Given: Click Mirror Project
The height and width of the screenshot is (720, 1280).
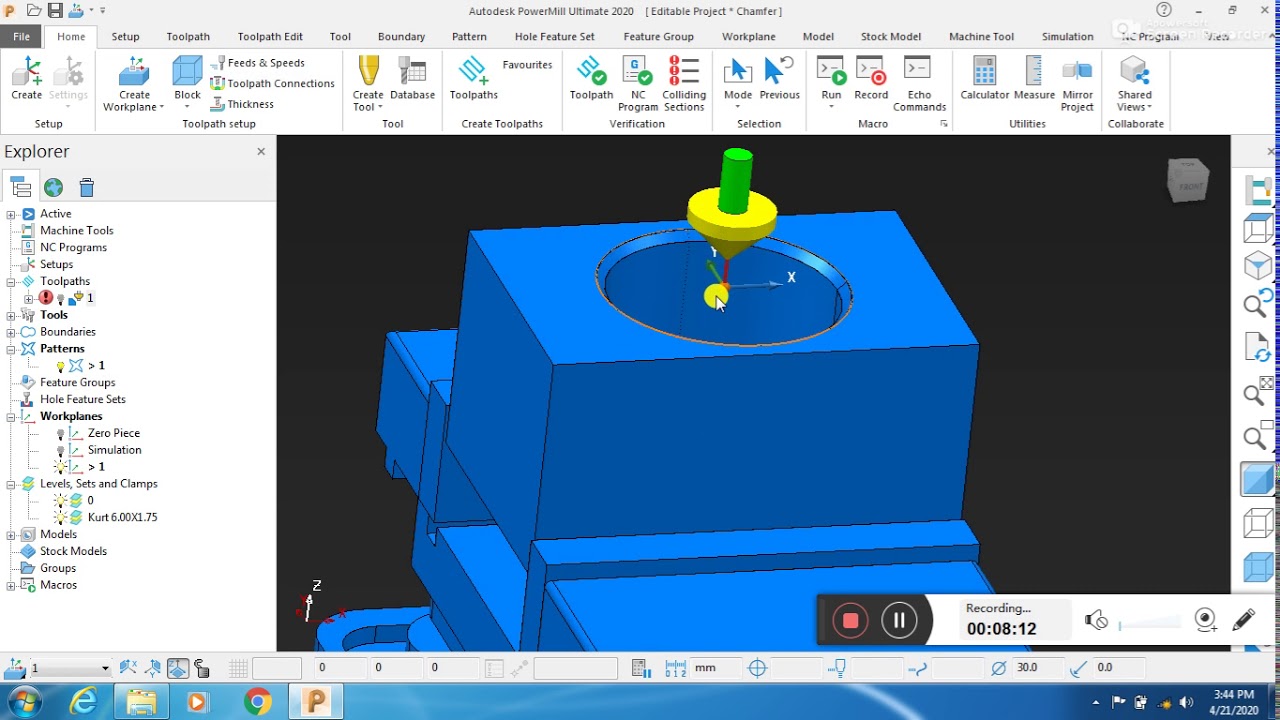Looking at the screenshot, I should (x=1077, y=84).
